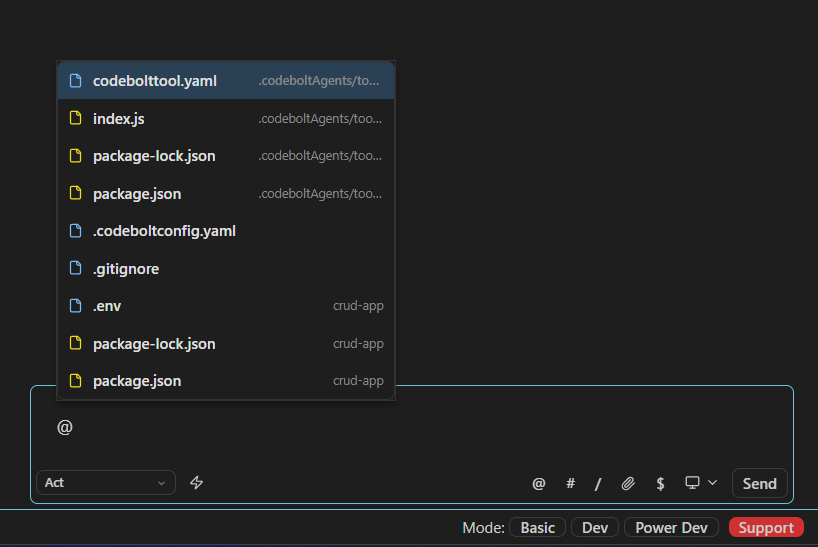Click yellow file icon of index.js
This screenshot has height=547, width=818.
76,118
